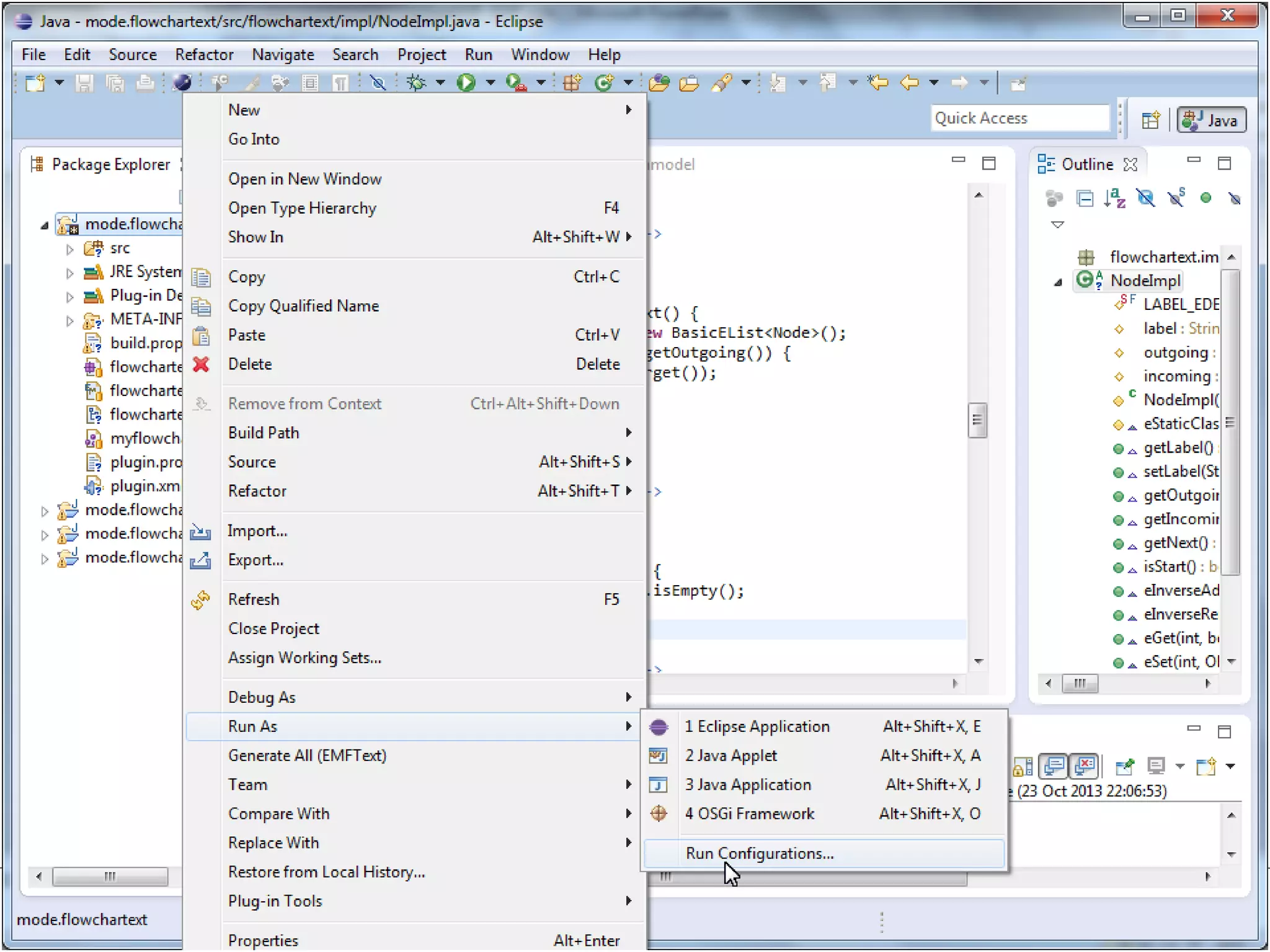The width and height of the screenshot is (1270, 952).
Task: Open the Run button dropdown arrow
Action: (491, 82)
